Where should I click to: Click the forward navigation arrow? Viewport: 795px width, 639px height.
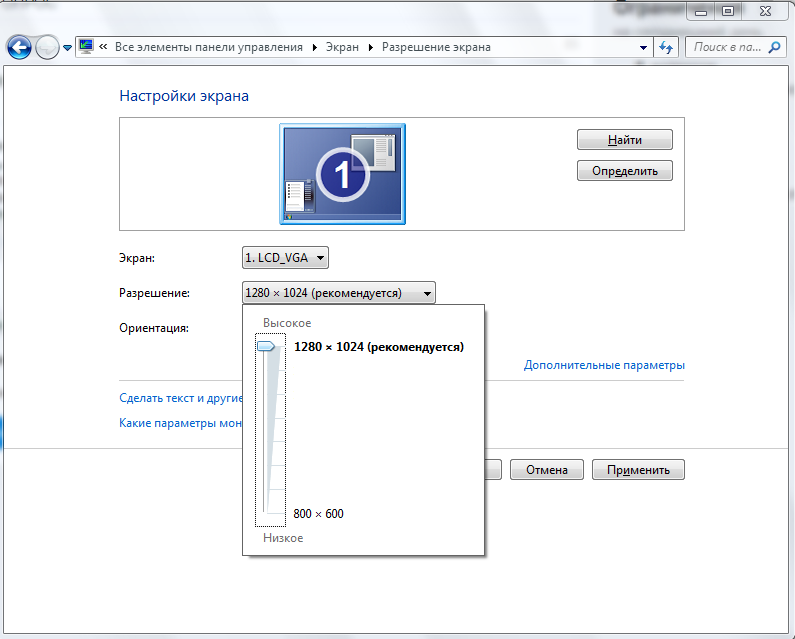(47, 48)
